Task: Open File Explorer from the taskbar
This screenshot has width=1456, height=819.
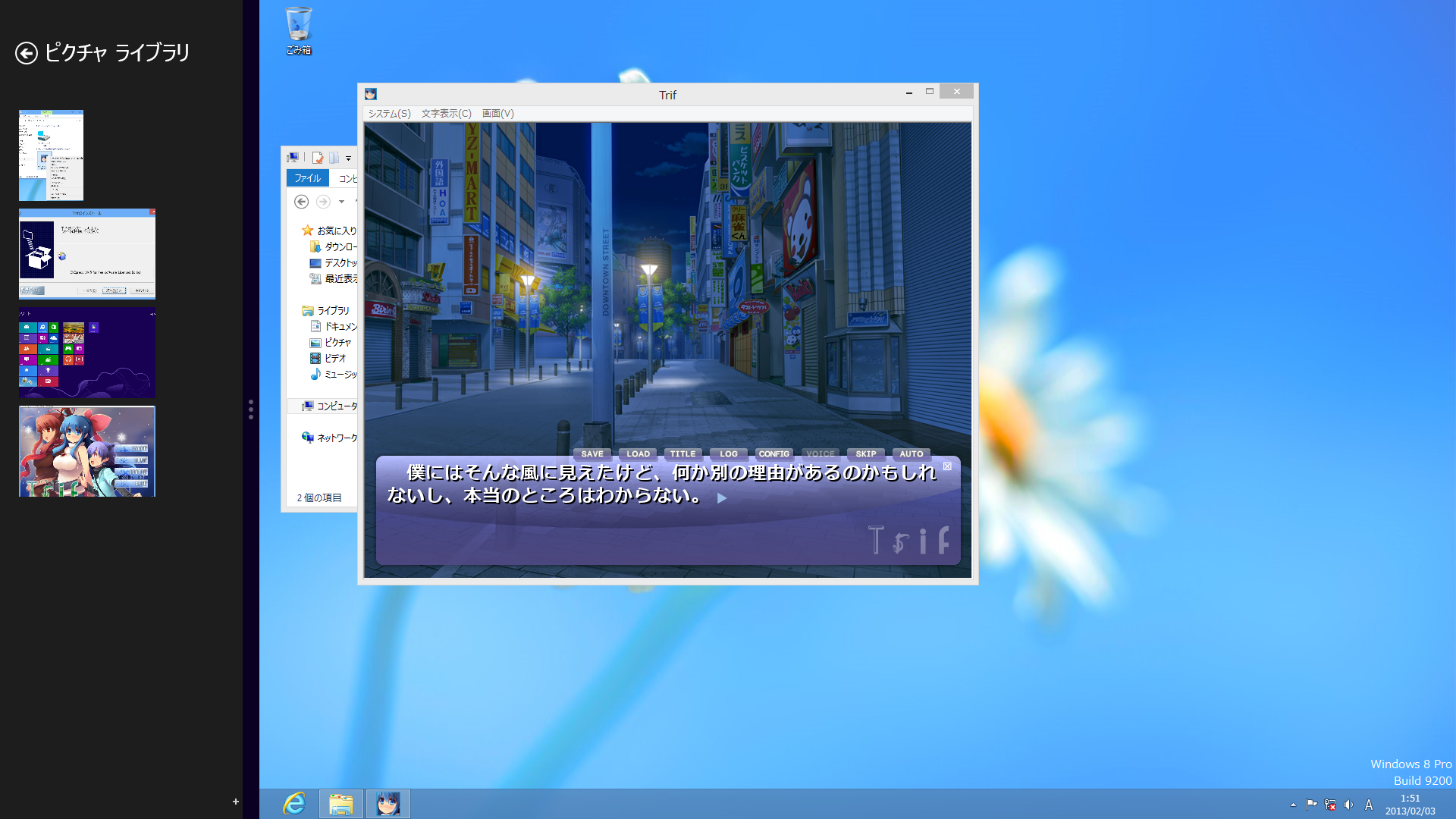Action: click(340, 804)
